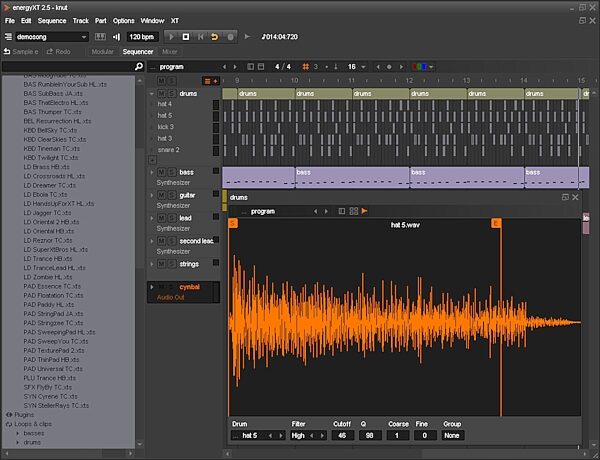Select the next filter type arrow beside High
600x460 pixels.
[322, 436]
